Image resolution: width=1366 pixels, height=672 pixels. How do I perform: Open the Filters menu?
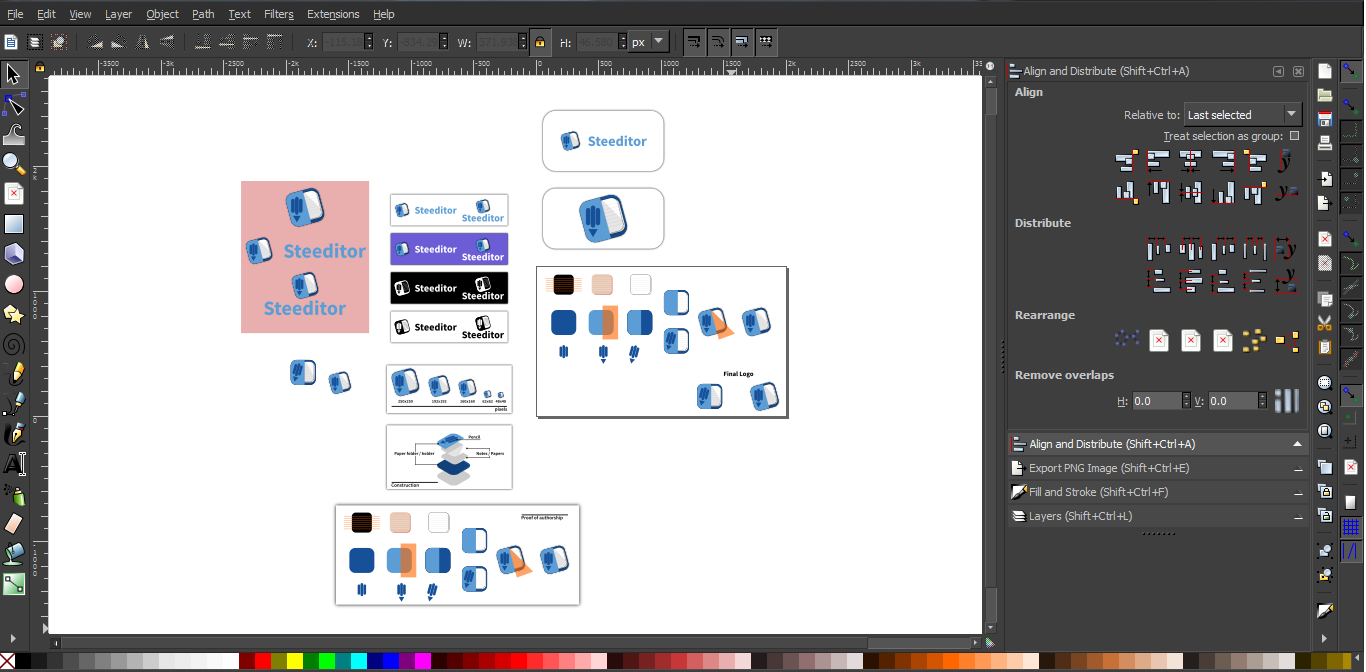coord(279,14)
